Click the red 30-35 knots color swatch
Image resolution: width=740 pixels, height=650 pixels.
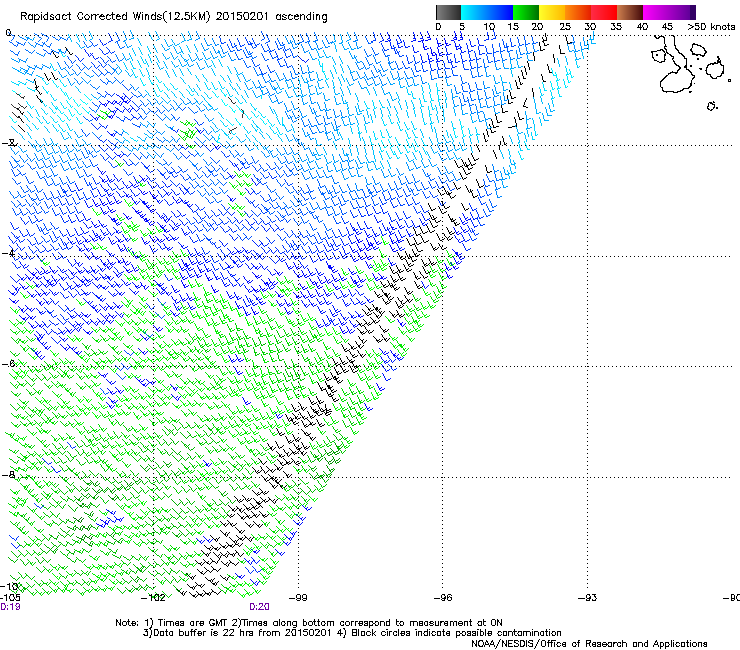(x=604, y=12)
